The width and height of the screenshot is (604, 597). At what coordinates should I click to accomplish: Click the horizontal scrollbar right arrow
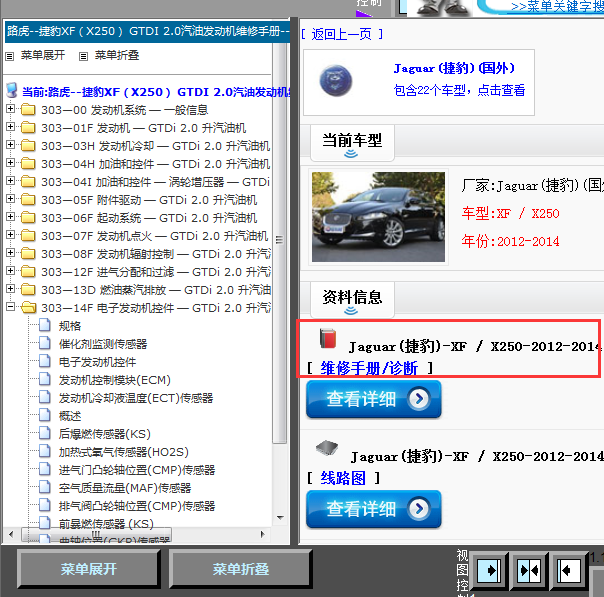pyautogui.click(x=262, y=534)
